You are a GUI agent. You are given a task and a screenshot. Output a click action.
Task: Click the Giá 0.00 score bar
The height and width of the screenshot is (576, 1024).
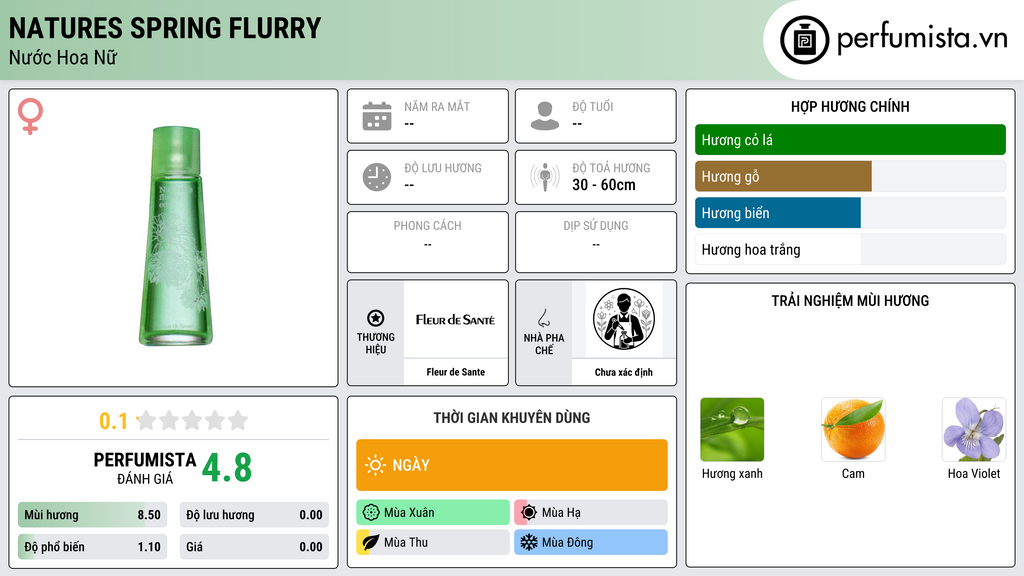254,547
